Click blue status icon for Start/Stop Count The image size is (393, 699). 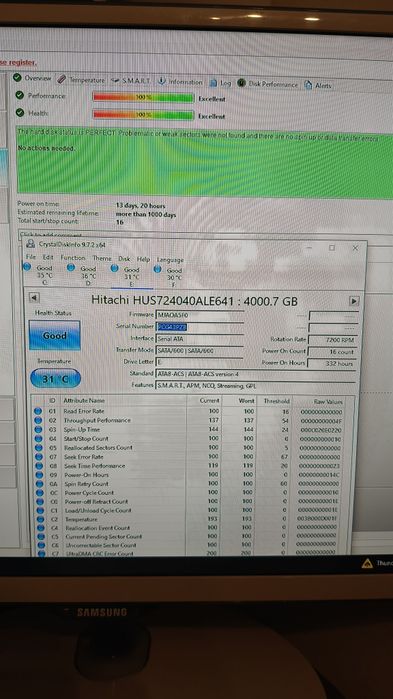[x=38, y=438]
